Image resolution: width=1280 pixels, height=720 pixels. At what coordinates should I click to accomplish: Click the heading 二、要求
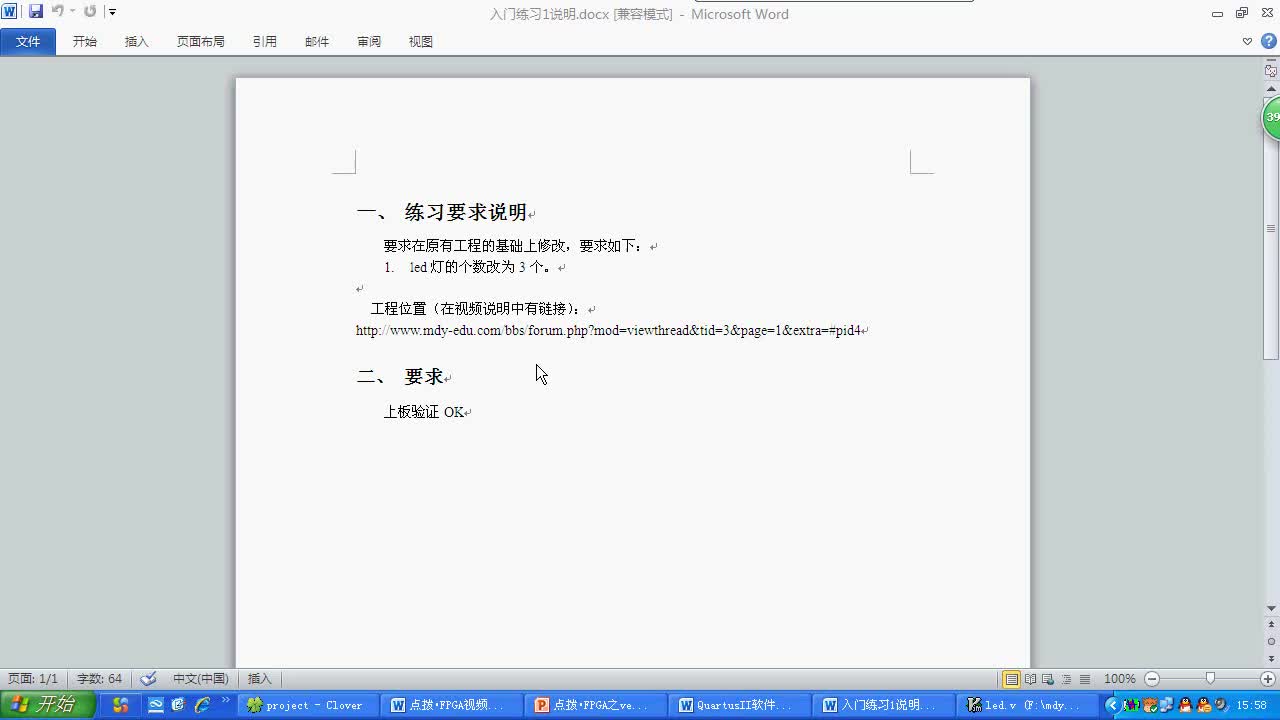pos(400,377)
